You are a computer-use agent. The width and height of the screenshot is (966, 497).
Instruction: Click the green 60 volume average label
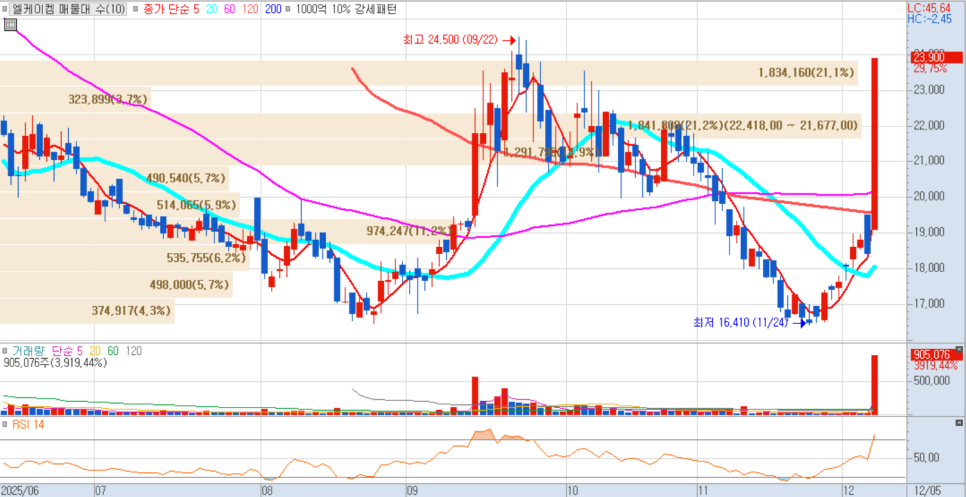click(113, 351)
